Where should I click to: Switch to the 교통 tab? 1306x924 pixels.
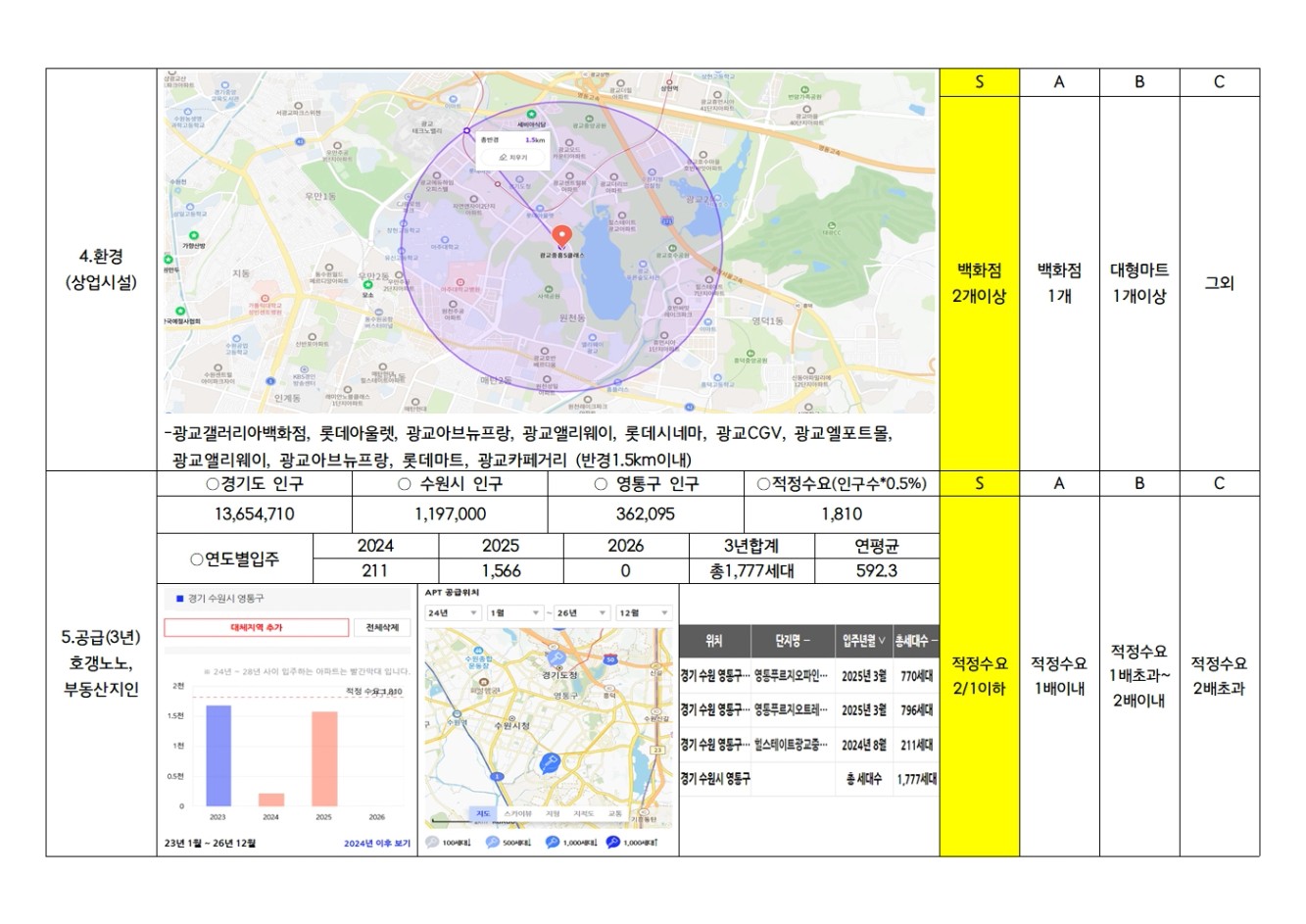pyautogui.click(x=615, y=814)
